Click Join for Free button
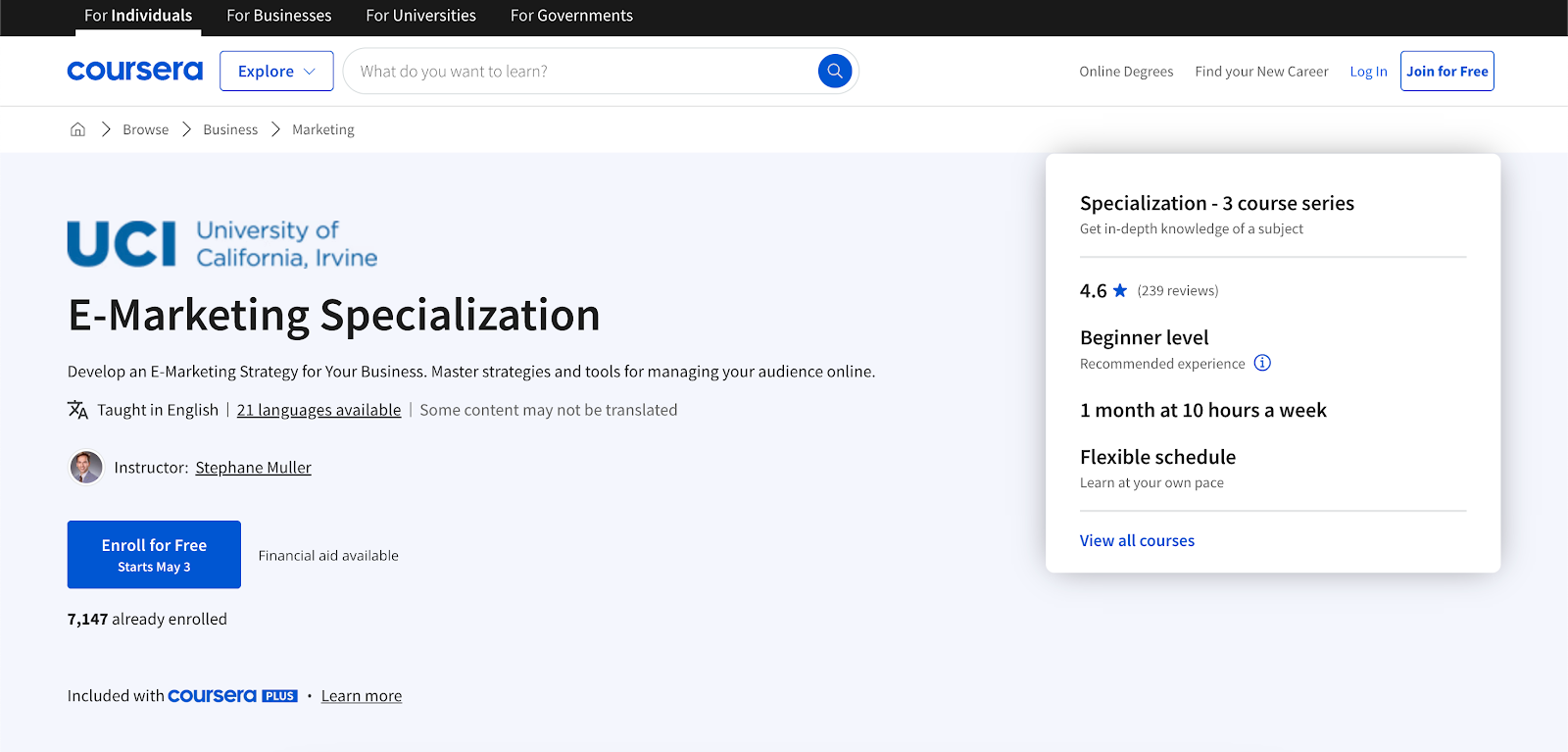 pyautogui.click(x=1447, y=72)
